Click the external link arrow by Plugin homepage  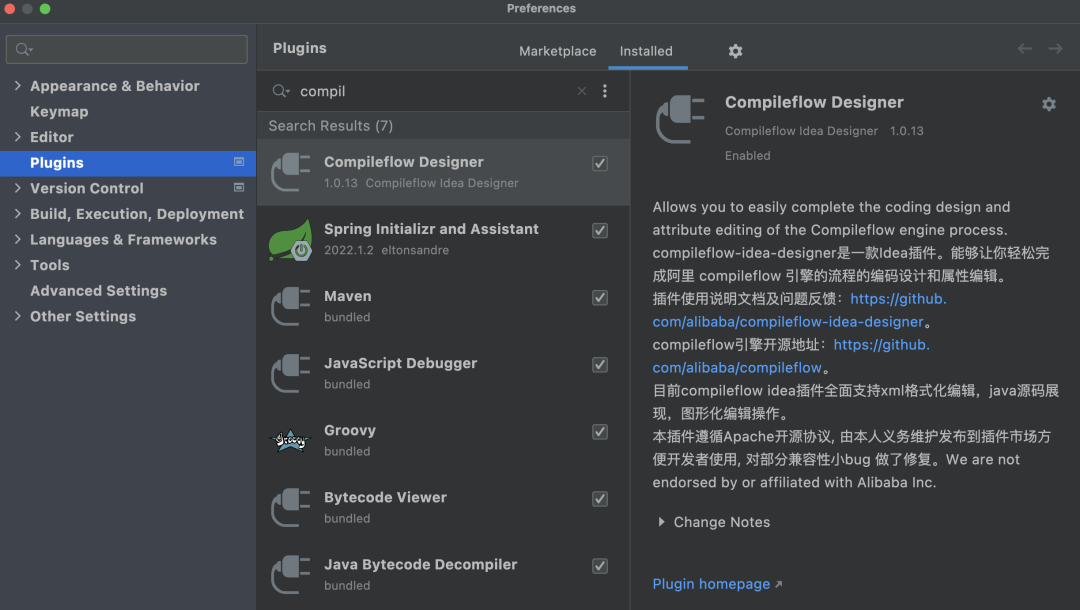coord(778,585)
